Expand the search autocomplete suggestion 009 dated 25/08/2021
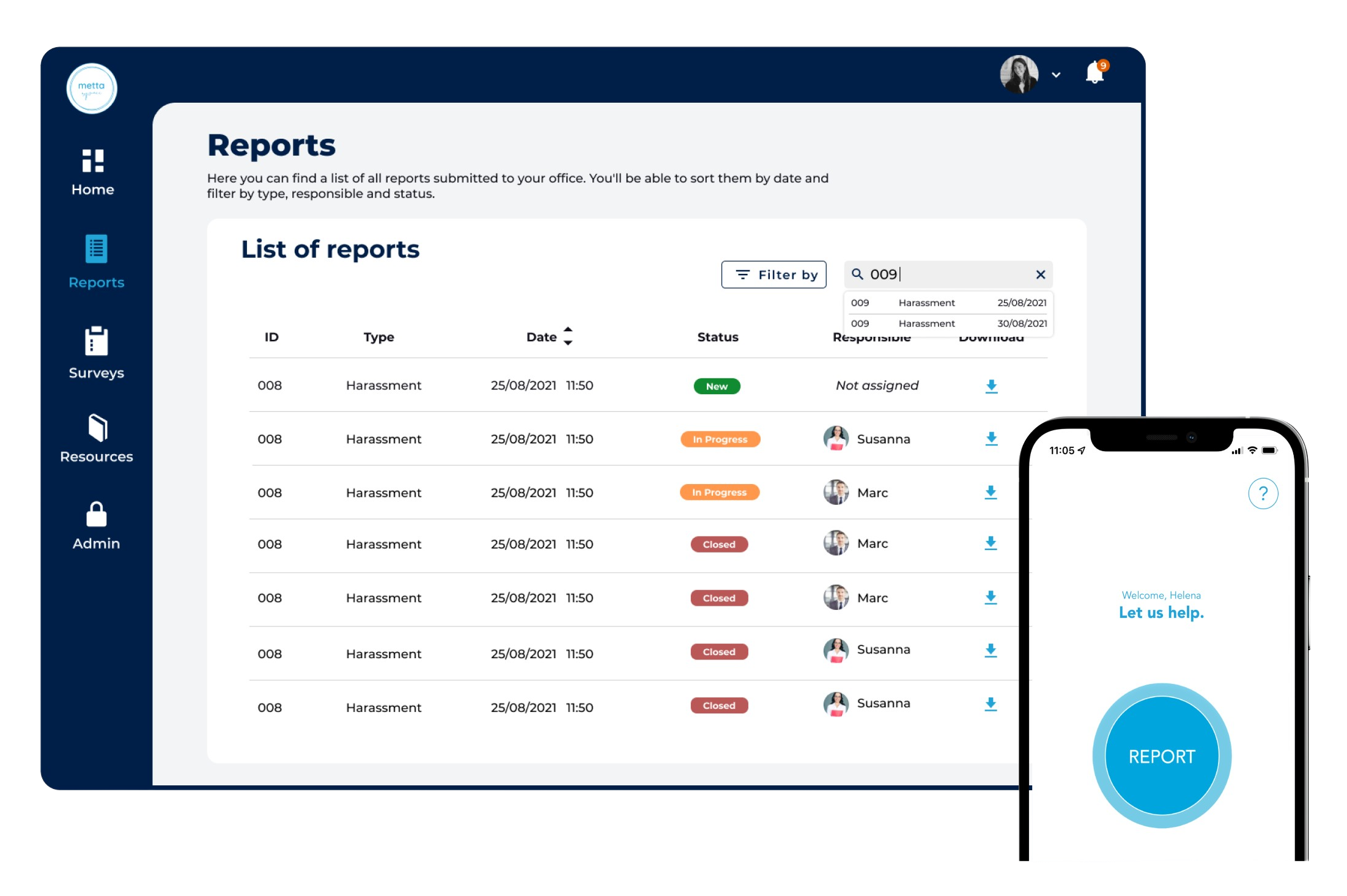Image resolution: width=1347 pixels, height=896 pixels. coord(944,302)
